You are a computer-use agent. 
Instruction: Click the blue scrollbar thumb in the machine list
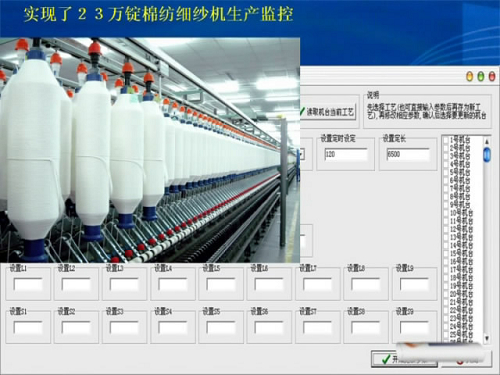487,155
